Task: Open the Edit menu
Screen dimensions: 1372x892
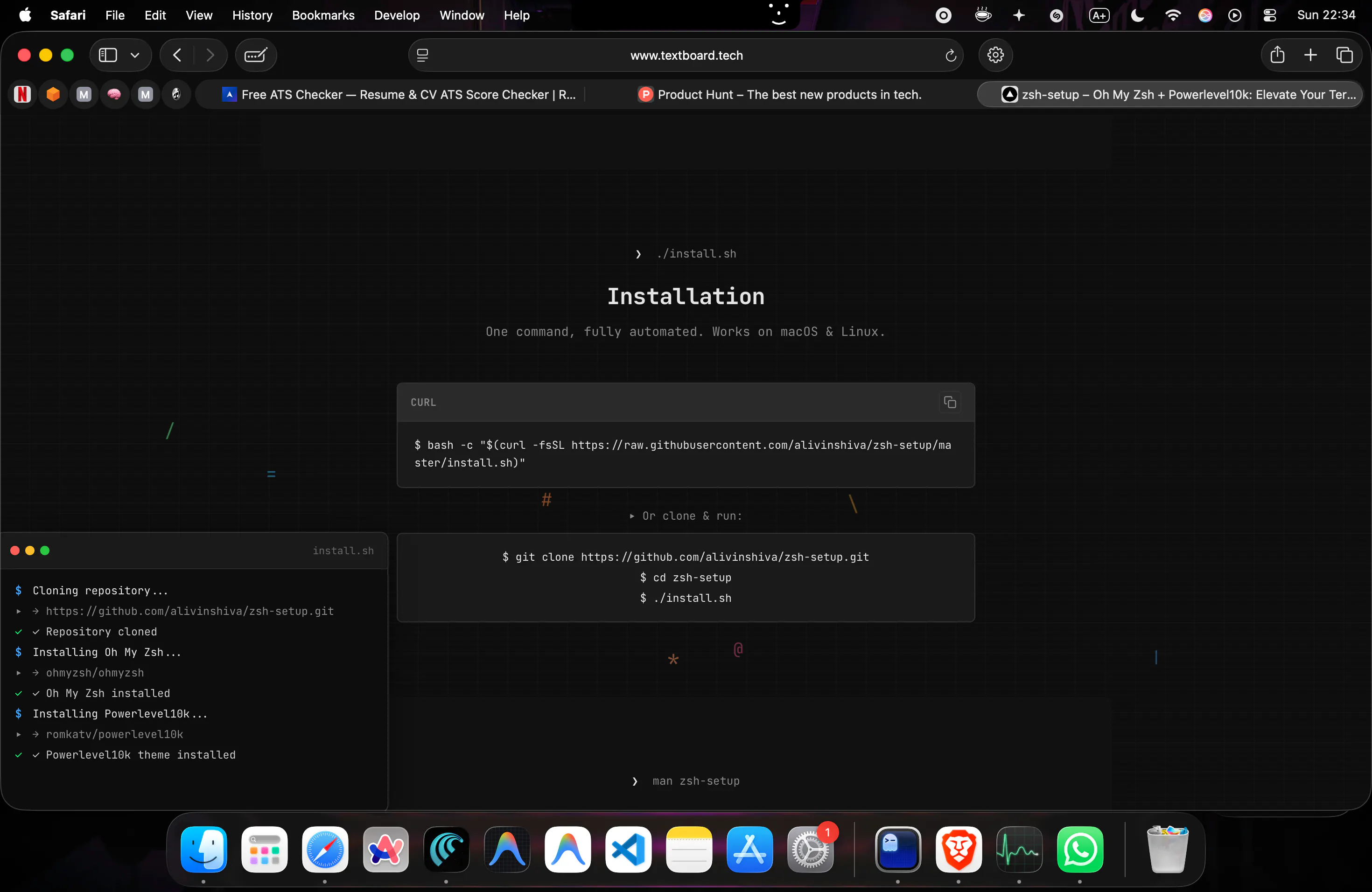Action: (x=155, y=15)
